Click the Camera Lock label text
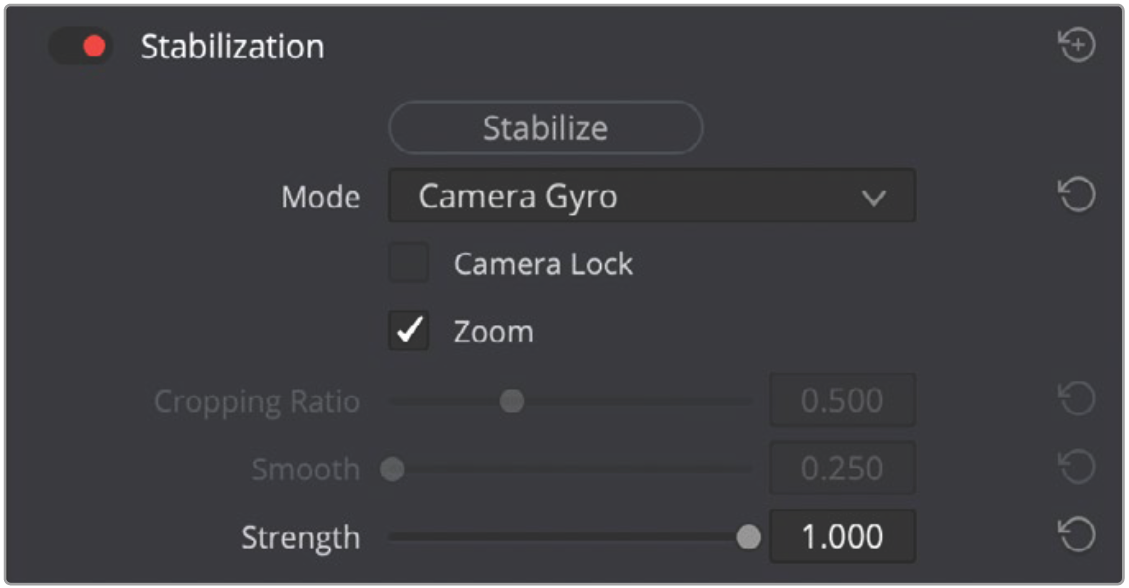 tap(543, 264)
